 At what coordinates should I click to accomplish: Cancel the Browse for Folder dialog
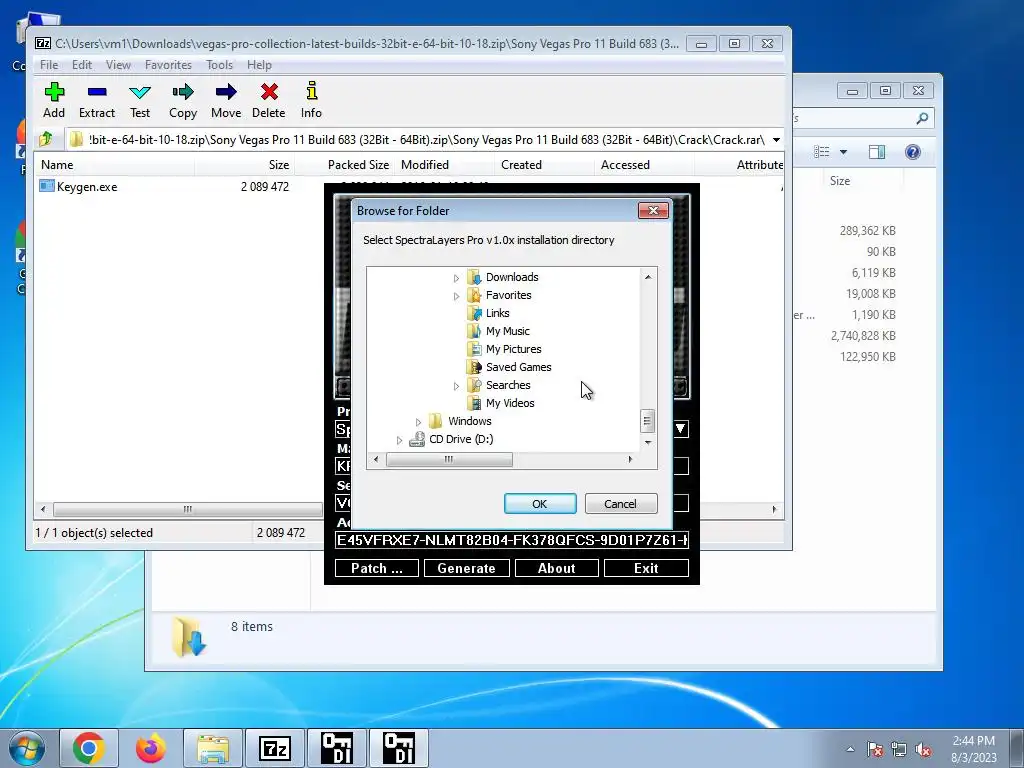click(x=620, y=504)
